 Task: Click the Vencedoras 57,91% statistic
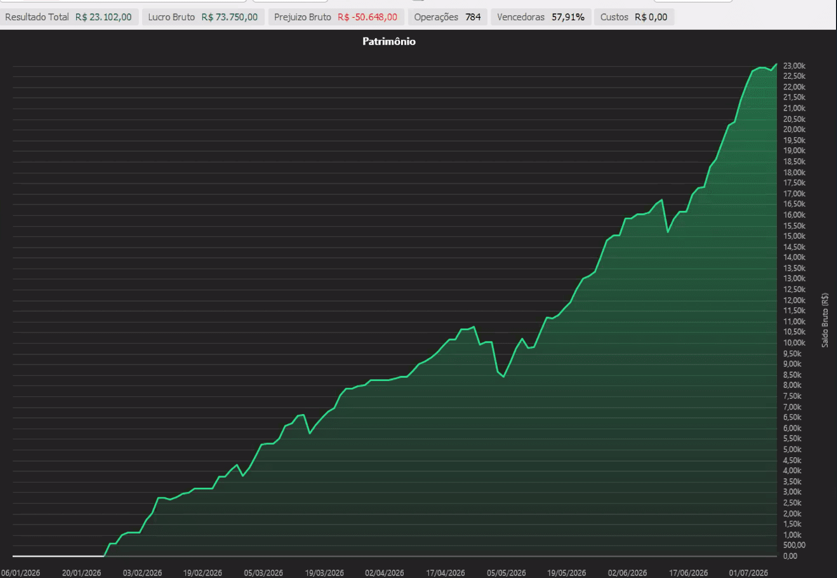click(541, 17)
